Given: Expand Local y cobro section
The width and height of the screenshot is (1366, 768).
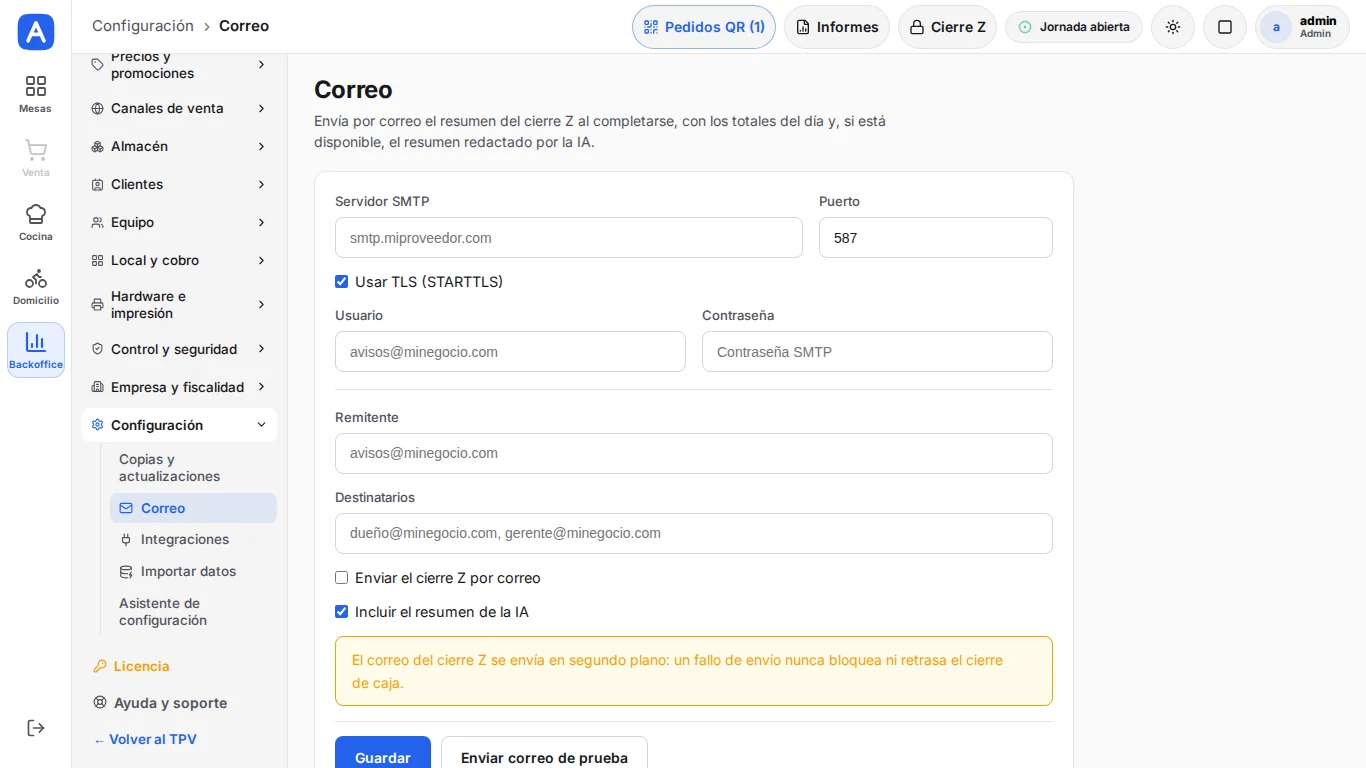Looking at the screenshot, I should coord(179,260).
